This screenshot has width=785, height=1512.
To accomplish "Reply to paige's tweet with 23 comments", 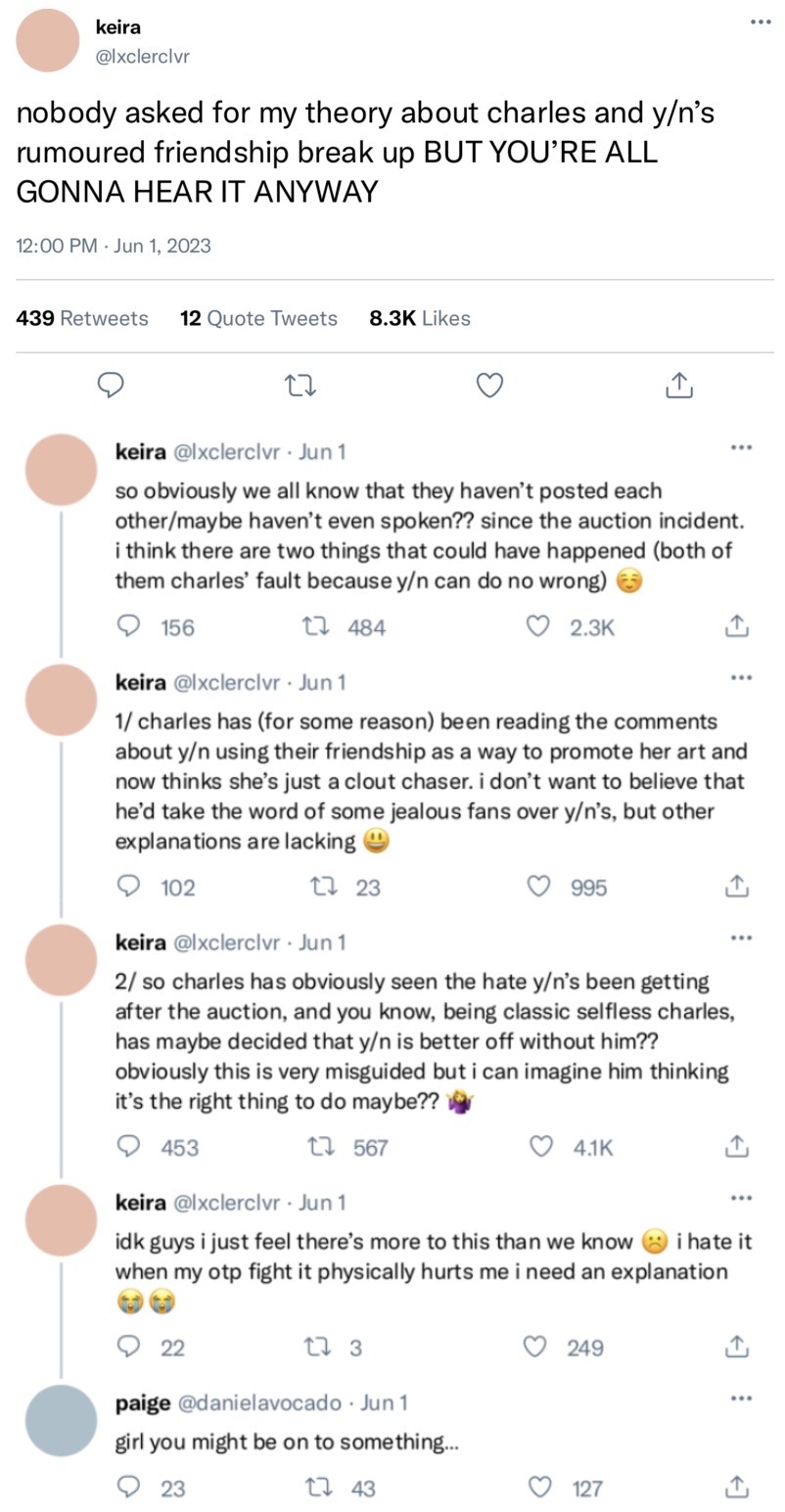I will pos(128,1488).
